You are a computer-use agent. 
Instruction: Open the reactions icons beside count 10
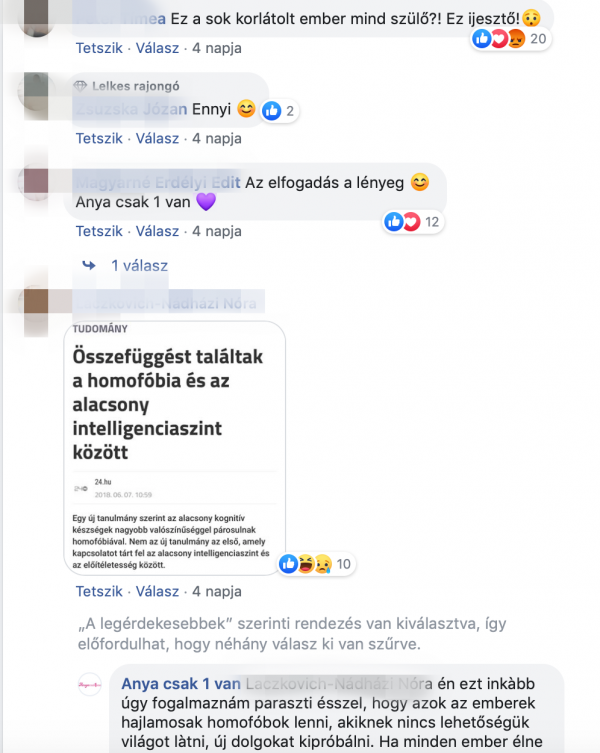click(x=306, y=564)
